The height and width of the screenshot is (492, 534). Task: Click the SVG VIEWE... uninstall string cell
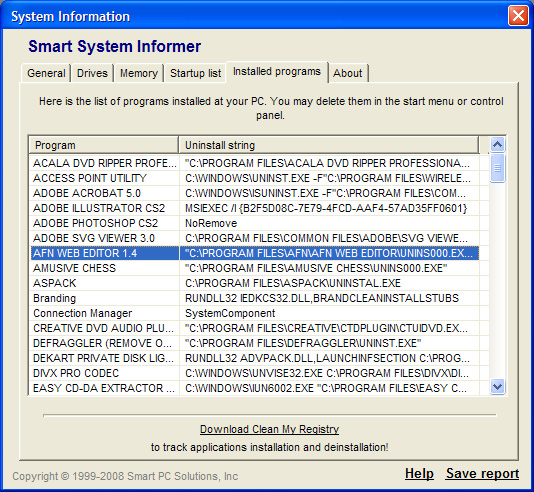tap(329, 238)
